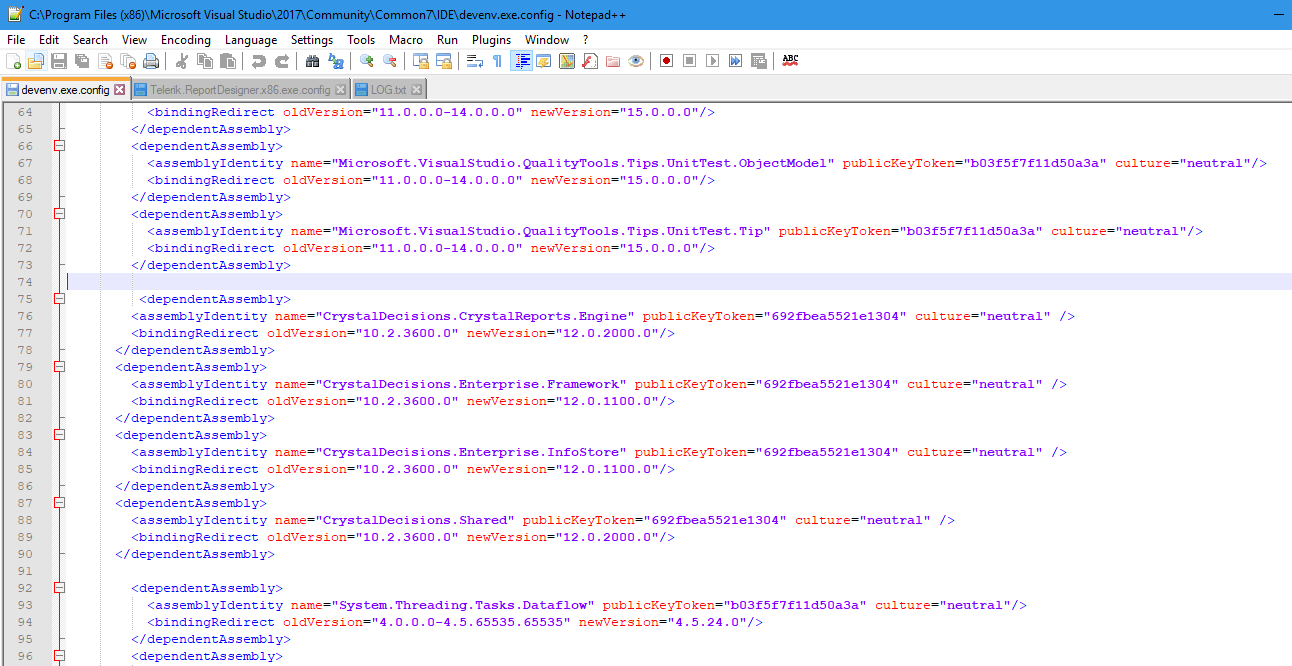Collapse the fold at line 70
The image size is (1292, 666).
click(x=59, y=214)
